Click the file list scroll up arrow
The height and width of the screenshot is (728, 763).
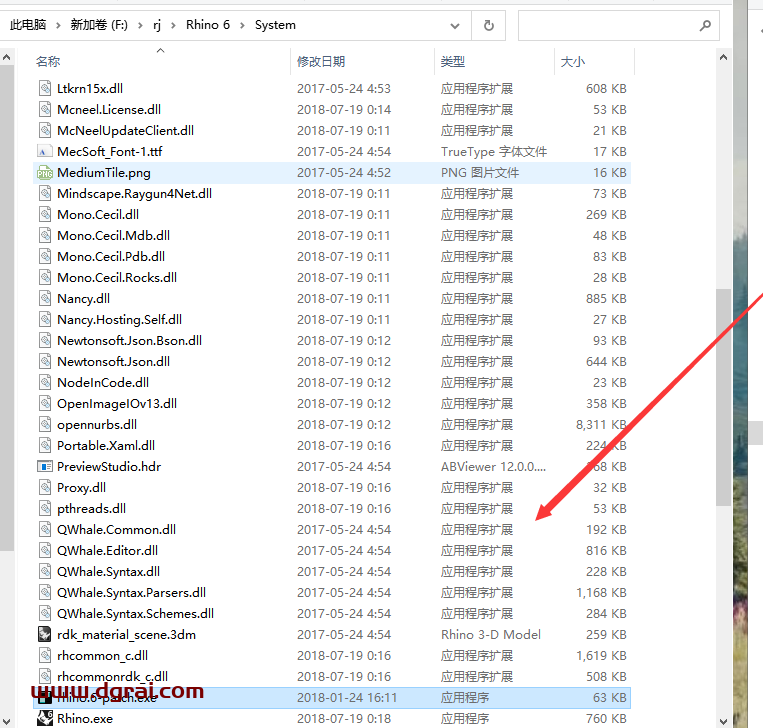click(724, 57)
